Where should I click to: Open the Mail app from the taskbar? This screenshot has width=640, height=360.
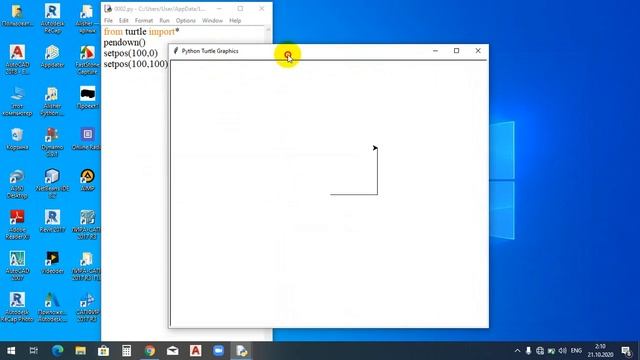173,351
